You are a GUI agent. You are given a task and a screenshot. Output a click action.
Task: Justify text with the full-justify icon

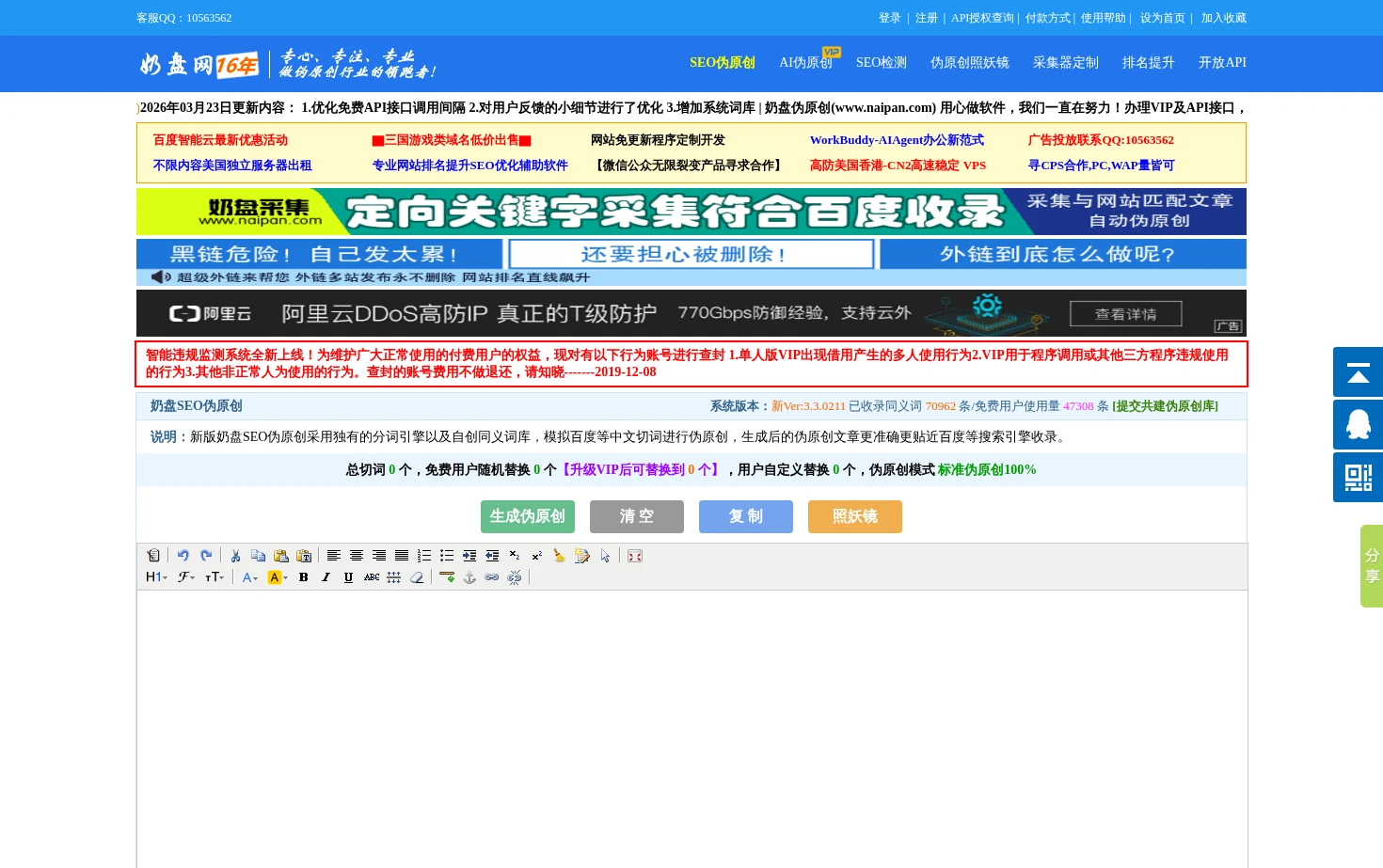(x=402, y=556)
